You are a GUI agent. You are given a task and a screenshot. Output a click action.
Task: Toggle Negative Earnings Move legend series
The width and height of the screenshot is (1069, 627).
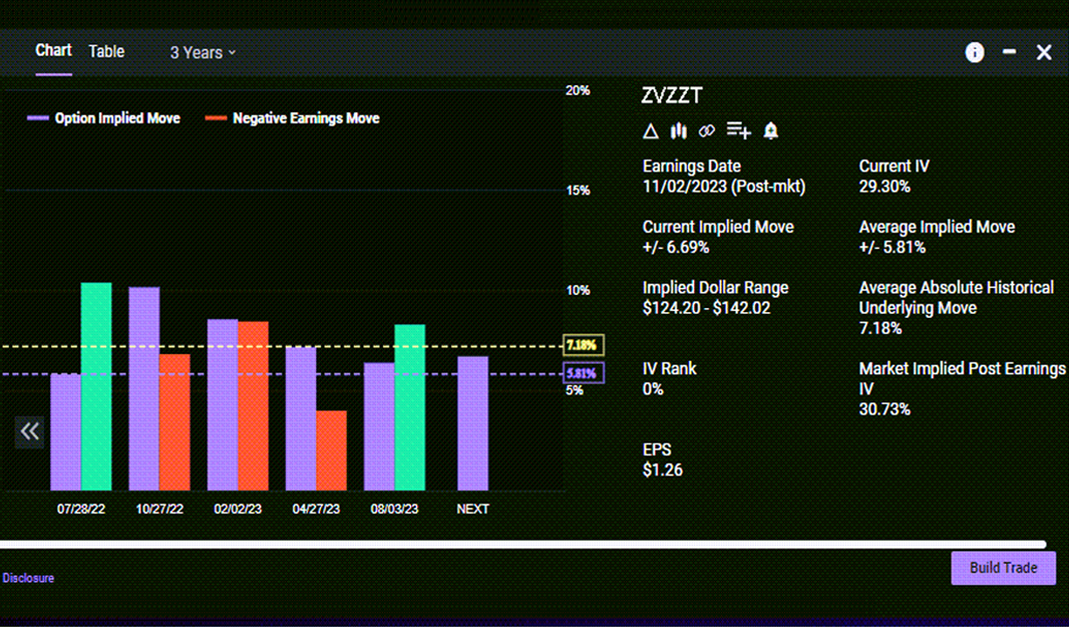click(292, 118)
